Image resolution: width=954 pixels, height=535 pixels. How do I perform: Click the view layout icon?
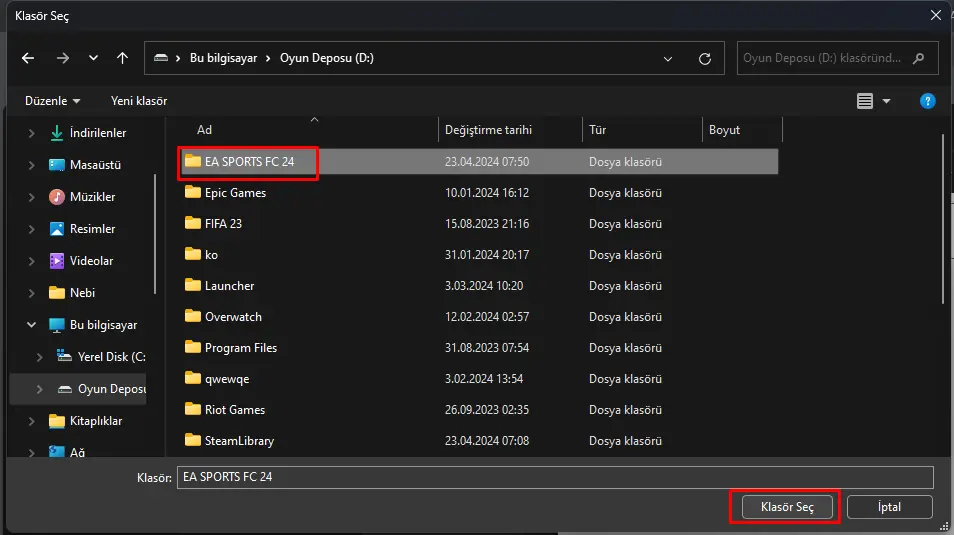point(865,101)
